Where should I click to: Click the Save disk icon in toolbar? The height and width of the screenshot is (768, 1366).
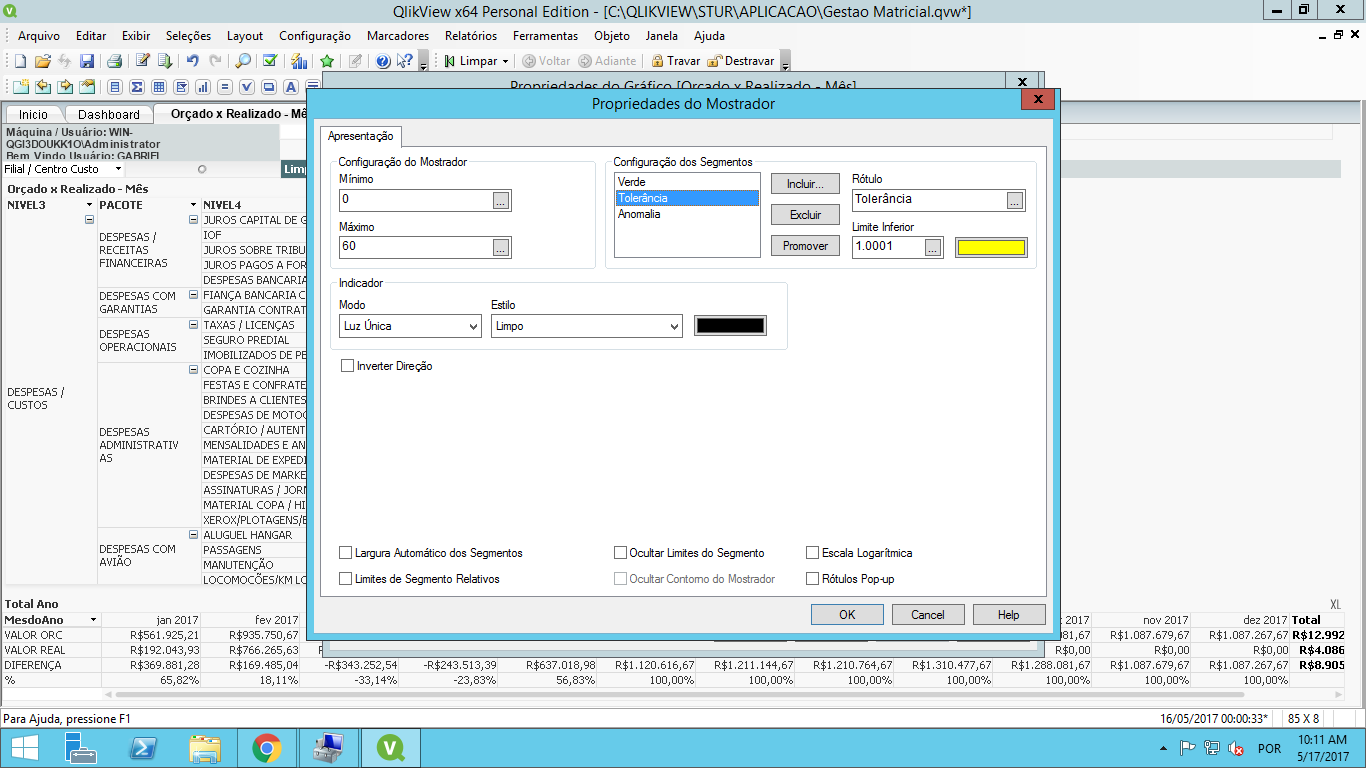[x=87, y=61]
